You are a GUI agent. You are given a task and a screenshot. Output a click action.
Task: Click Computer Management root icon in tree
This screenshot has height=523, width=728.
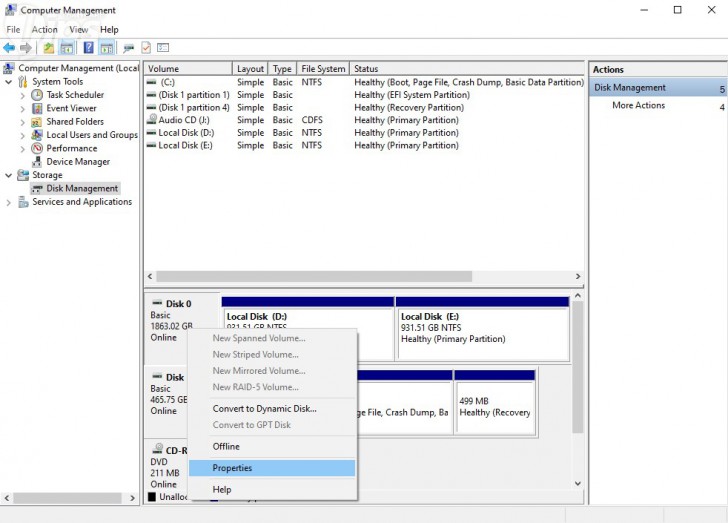9,68
